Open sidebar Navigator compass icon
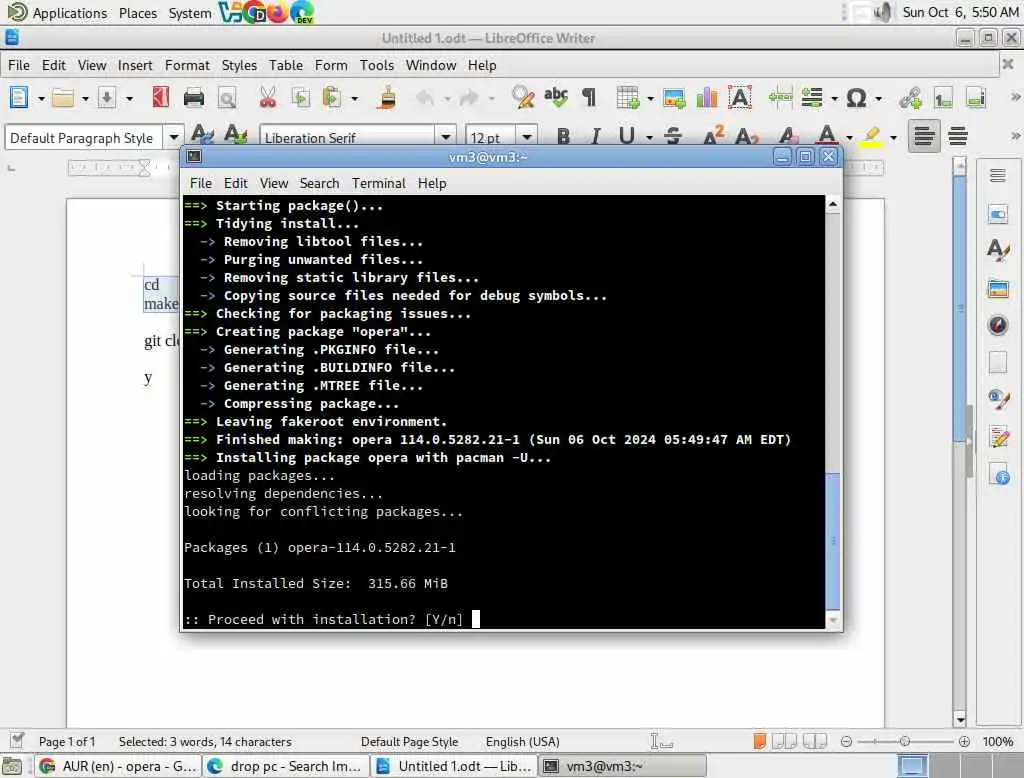The height and width of the screenshot is (778, 1024). click(x=998, y=325)
